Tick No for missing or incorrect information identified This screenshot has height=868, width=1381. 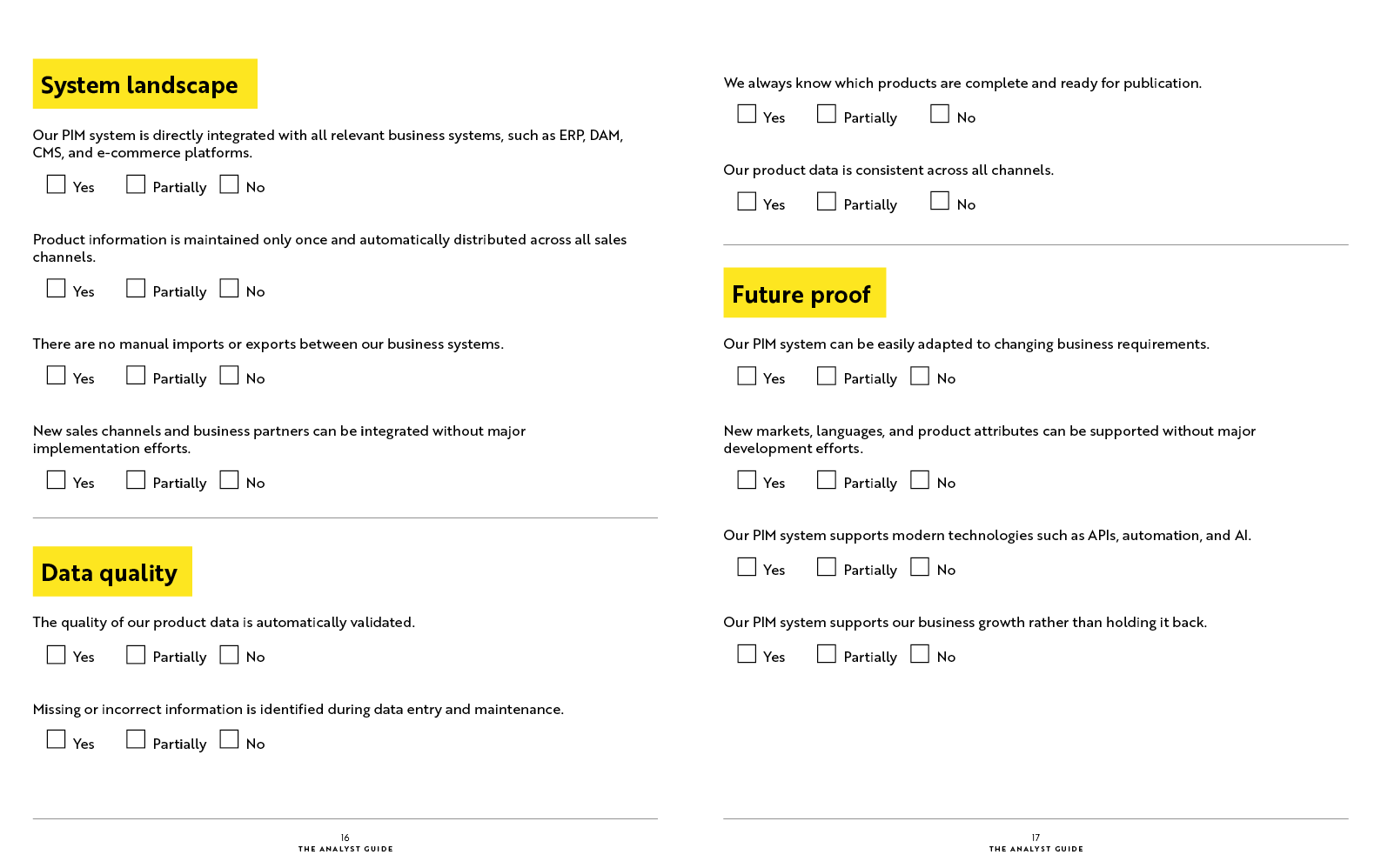(x=230, y=739)
